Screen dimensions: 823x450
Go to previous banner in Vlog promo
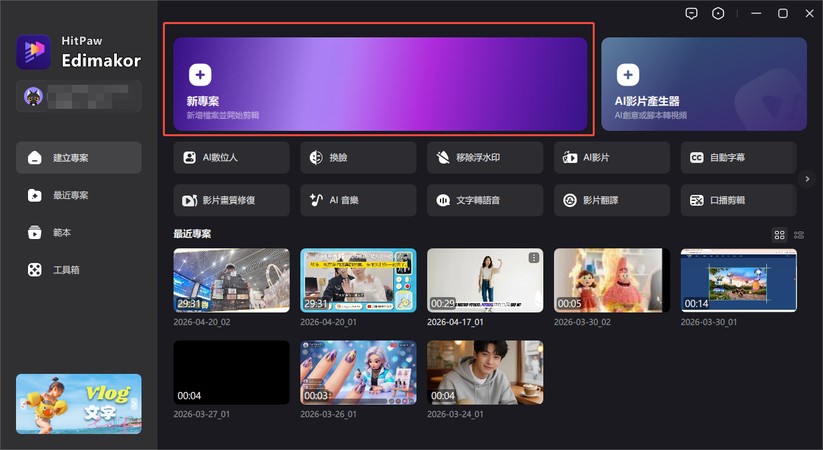pos(23,404)
